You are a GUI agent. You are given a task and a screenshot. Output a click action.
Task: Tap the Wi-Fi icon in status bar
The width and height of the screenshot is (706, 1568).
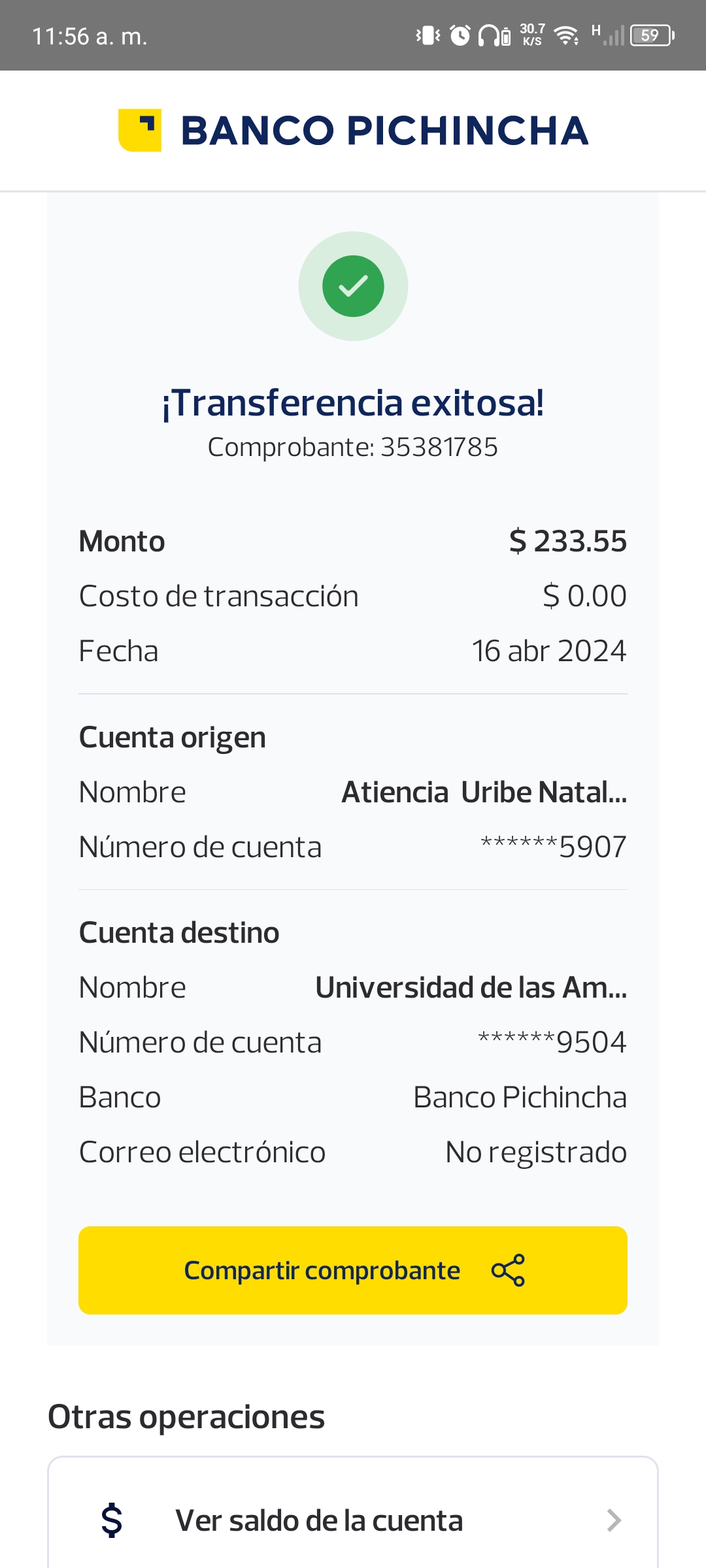(x=566, y=35)
